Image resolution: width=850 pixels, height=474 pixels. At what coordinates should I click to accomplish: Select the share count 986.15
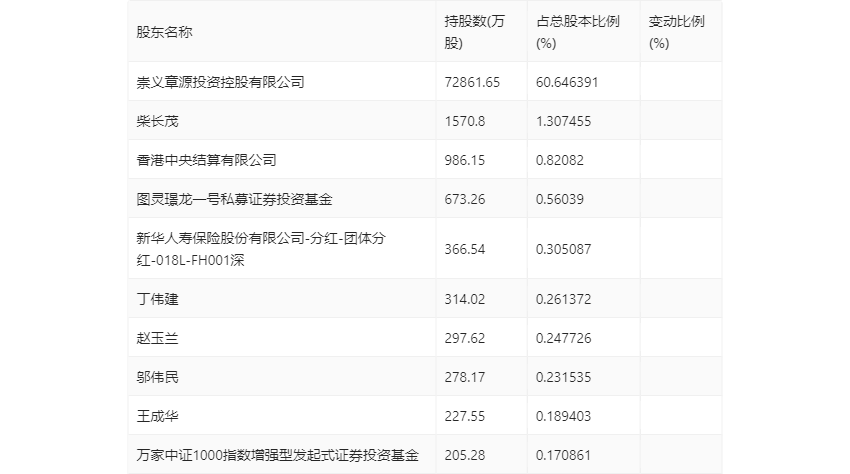pyautogui.click(x=465, y=160)
